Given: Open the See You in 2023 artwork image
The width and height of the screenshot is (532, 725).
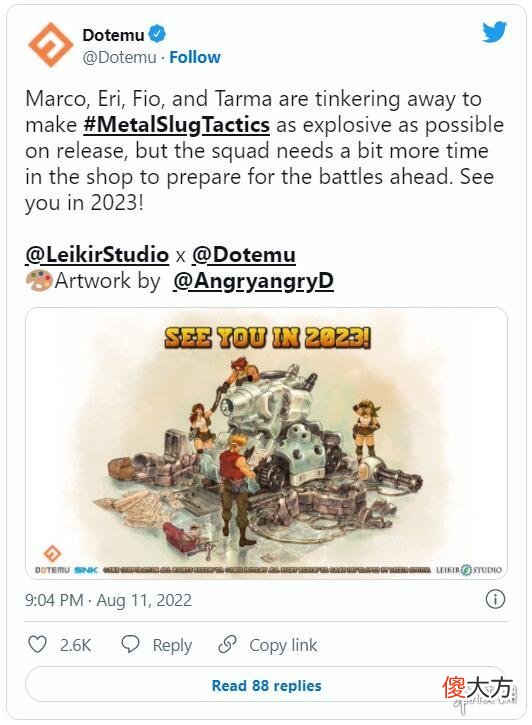Looking at the screenshot, I should tap(266, 443).
